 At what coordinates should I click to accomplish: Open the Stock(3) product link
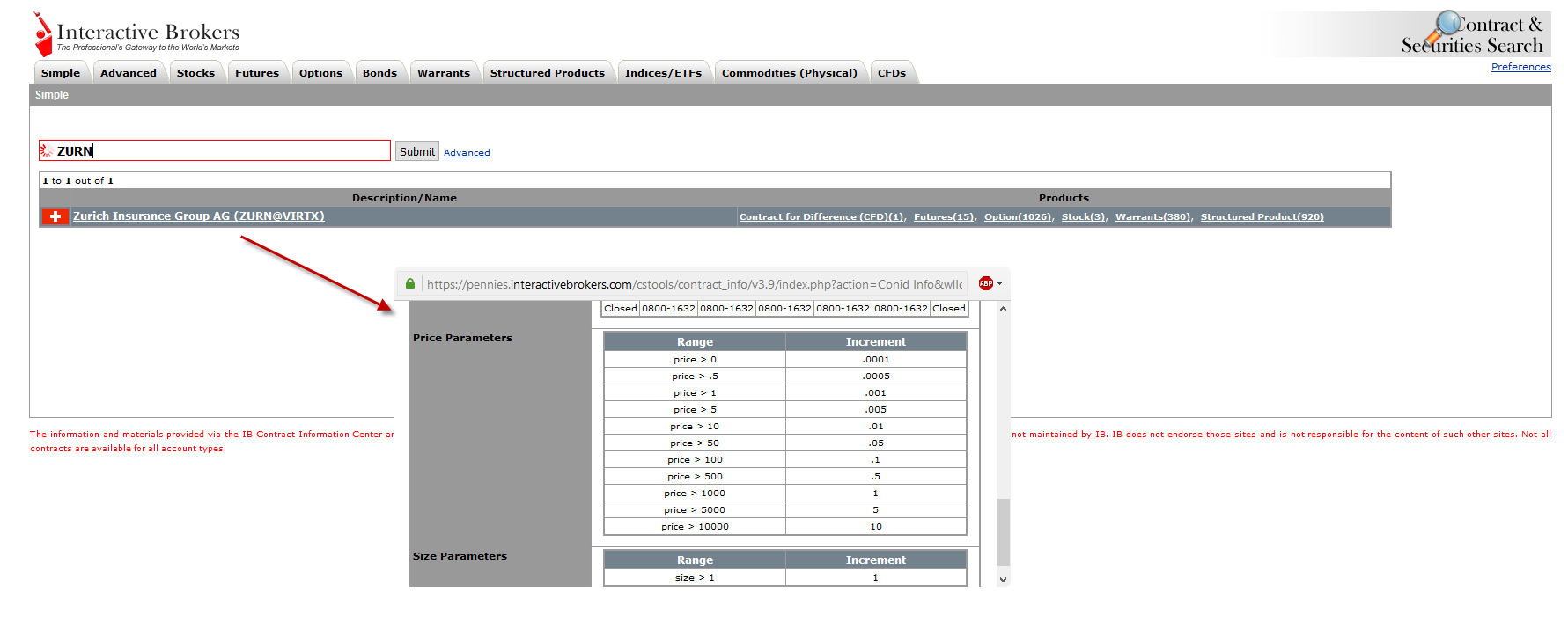pyautogui.click(x=1084, y=217)
